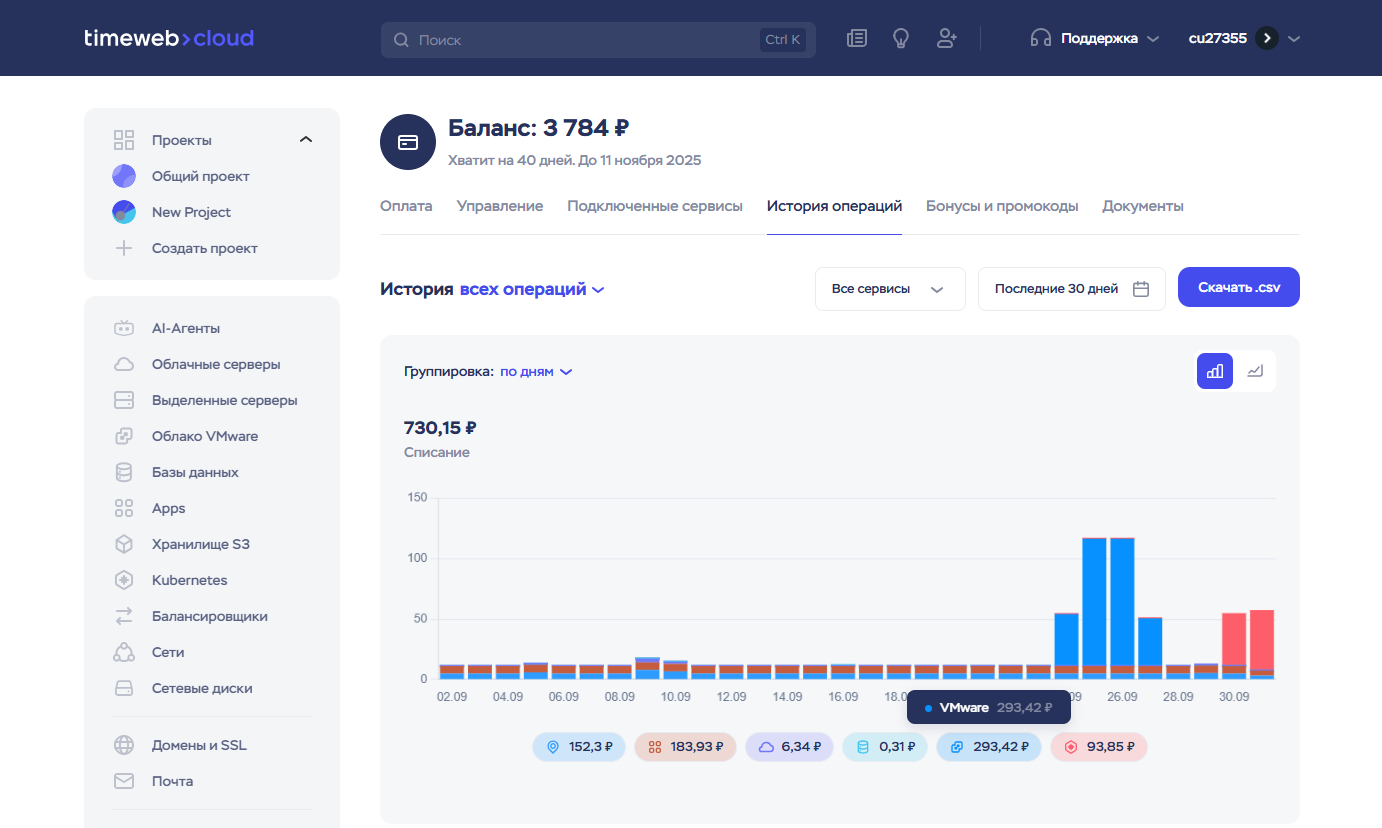Click the add user icon in header
Viewport: 1382px width, 828px height.
[946, 39]
